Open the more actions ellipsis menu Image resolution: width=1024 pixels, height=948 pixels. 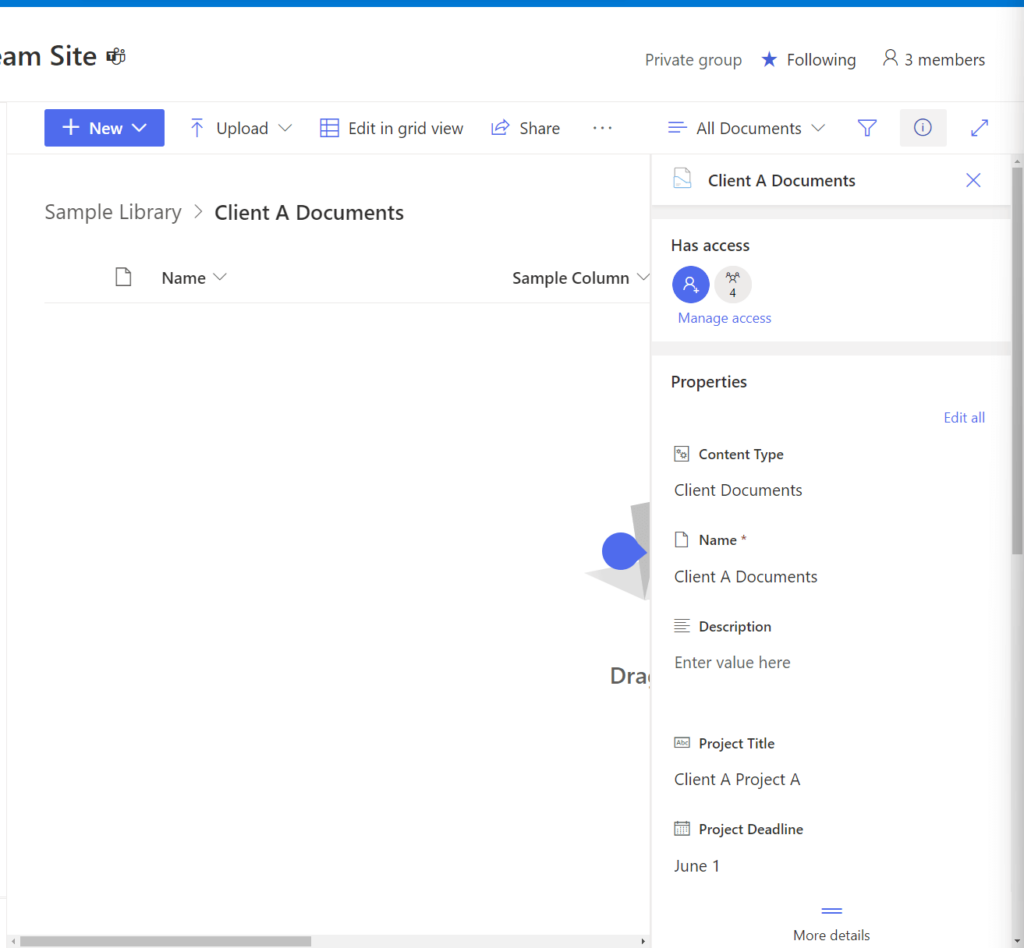(x=602, y=128)
